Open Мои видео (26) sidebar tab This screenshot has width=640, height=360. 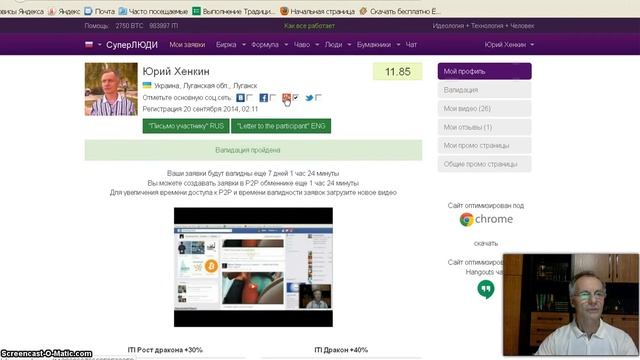click(484, 109)
